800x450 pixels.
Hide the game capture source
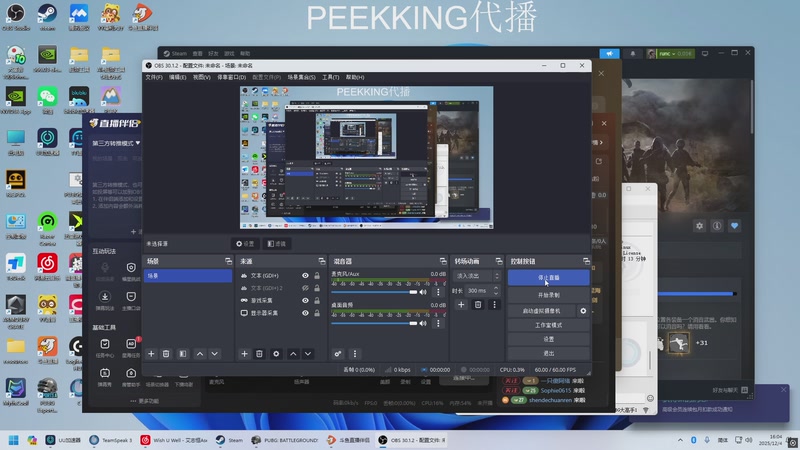[305, 300]
